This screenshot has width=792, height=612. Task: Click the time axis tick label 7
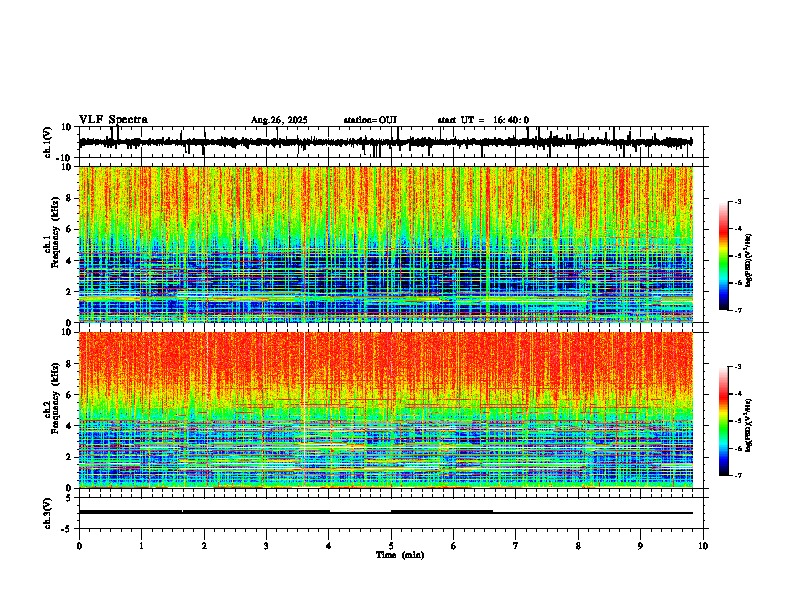pos(516,546)
